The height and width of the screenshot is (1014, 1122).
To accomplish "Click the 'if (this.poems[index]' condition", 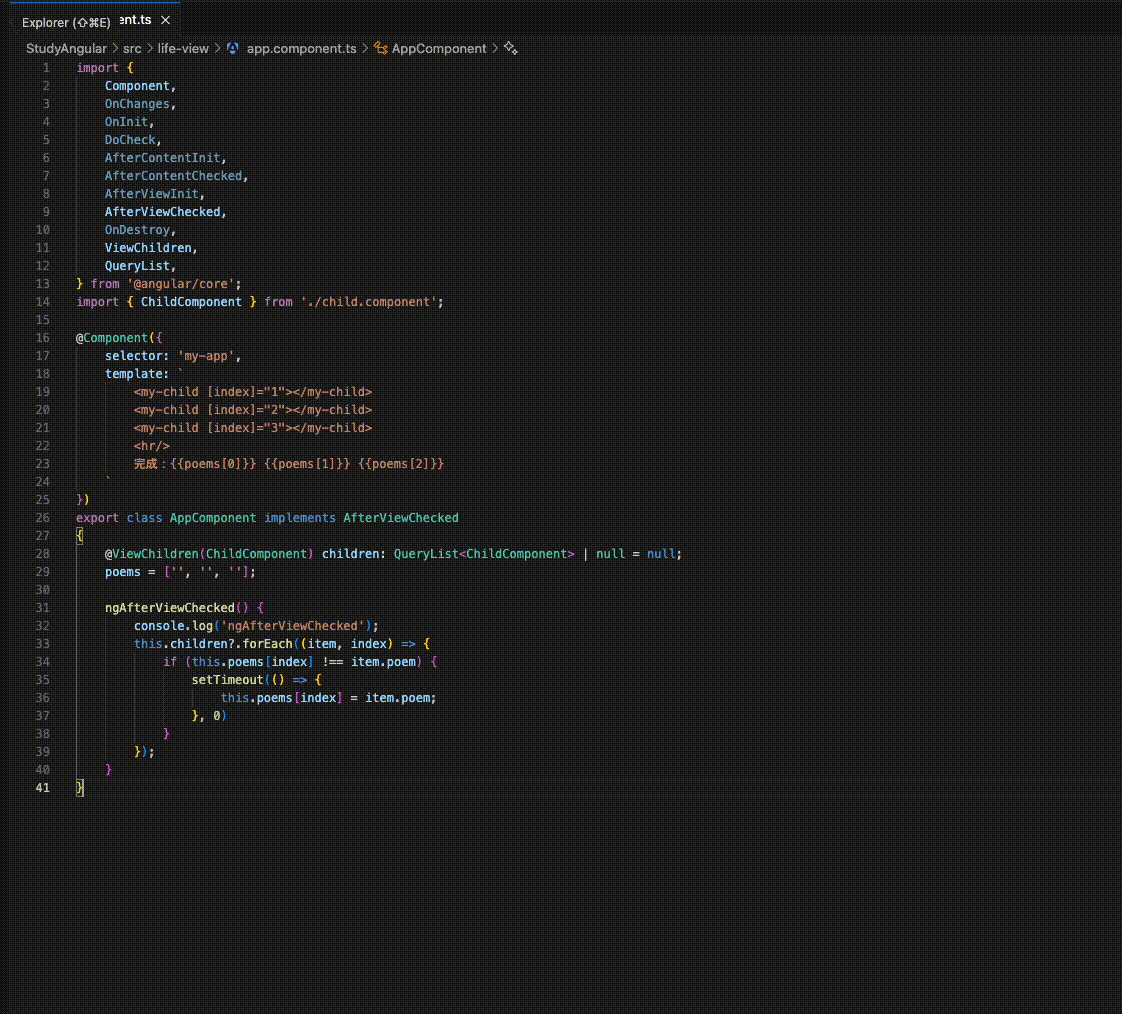I will (x=238, y=662).
